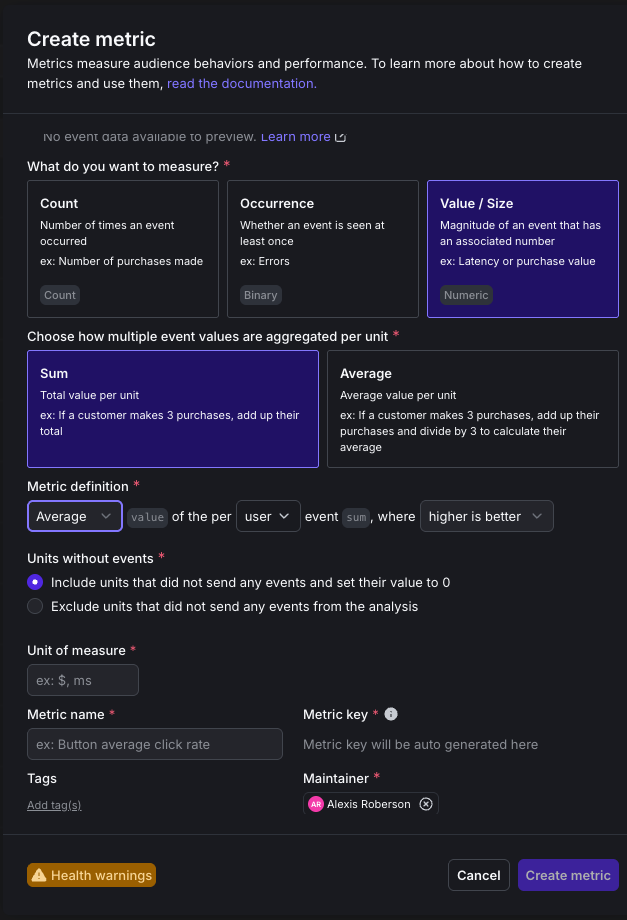The width and height of the screenshot is (627, 920).
Task: Click the Add tag(s) link
Action: [x=54, y=805]
